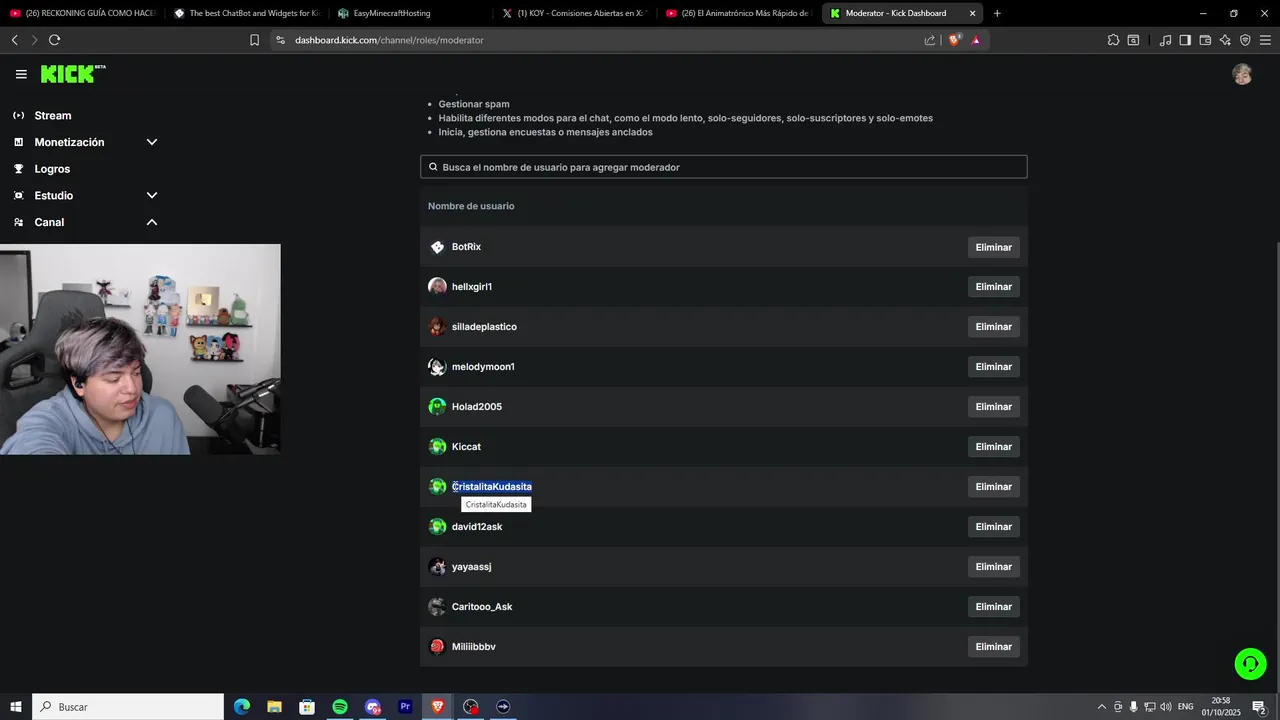Open Premiere Pro from the taskbar
Screen dimensions: 1280x720
pyautogui.click(x=405, y=707)
